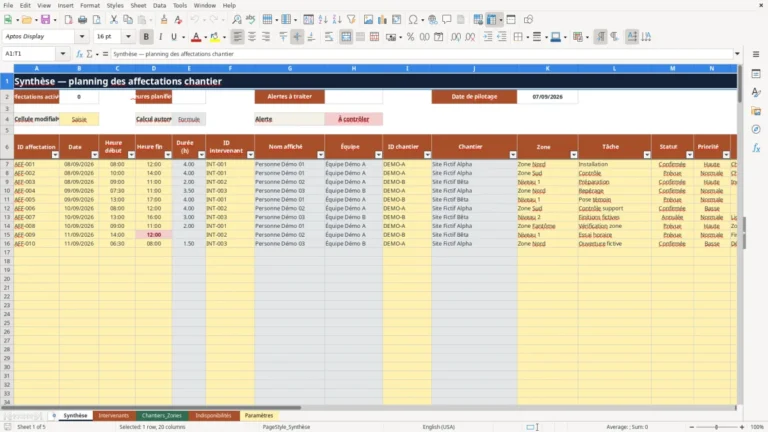This screenshot has width=768, height=432.
Task: Toggle Print Preview icon
Action: point(96,20)
